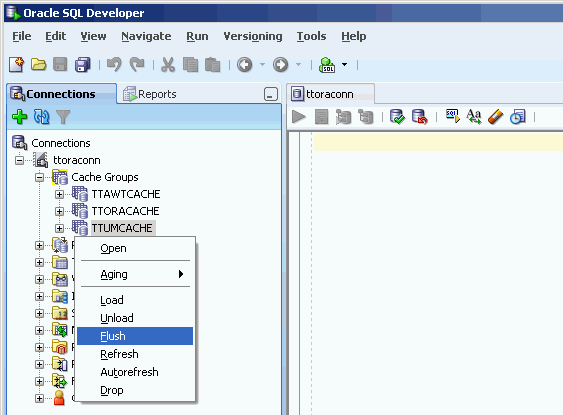The width and height of the screenshot is (563, 415).
Task: Open the View menu
Action: point(93,36)
